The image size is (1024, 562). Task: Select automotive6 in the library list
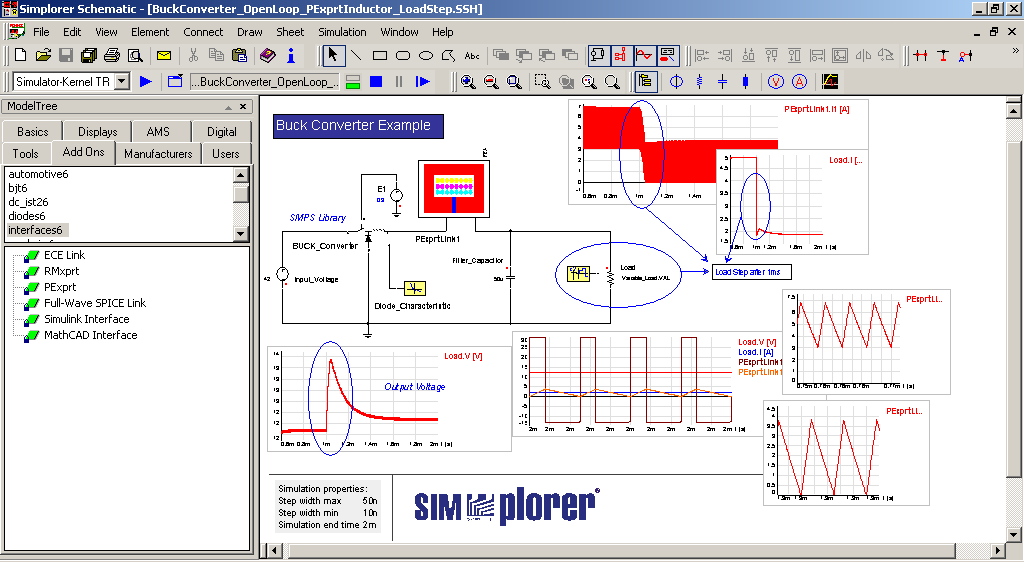[x=39, y=174]
